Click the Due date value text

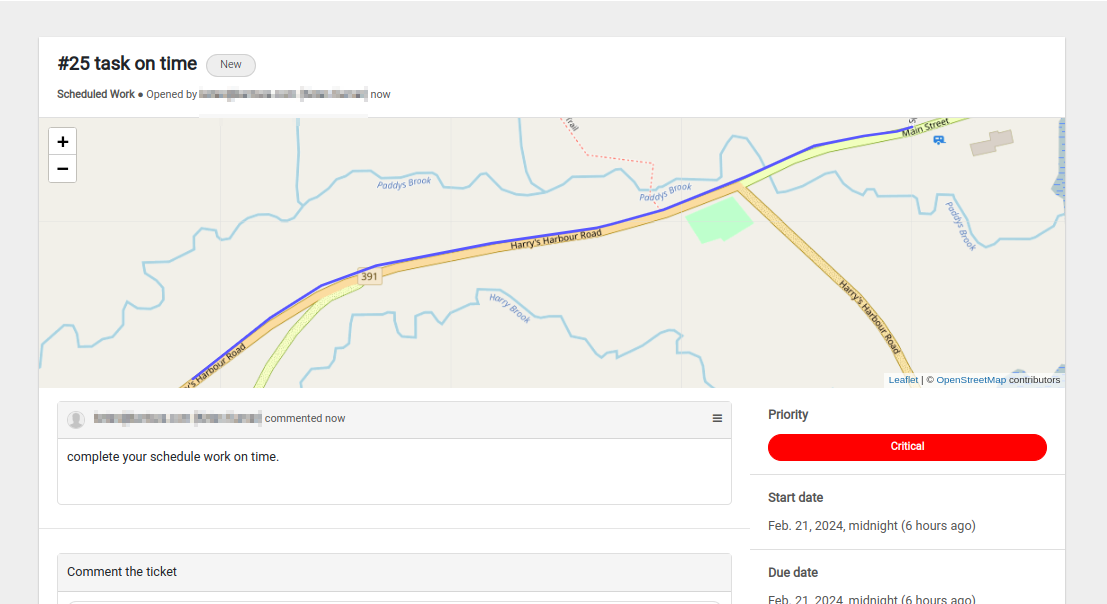click(871, 599)
